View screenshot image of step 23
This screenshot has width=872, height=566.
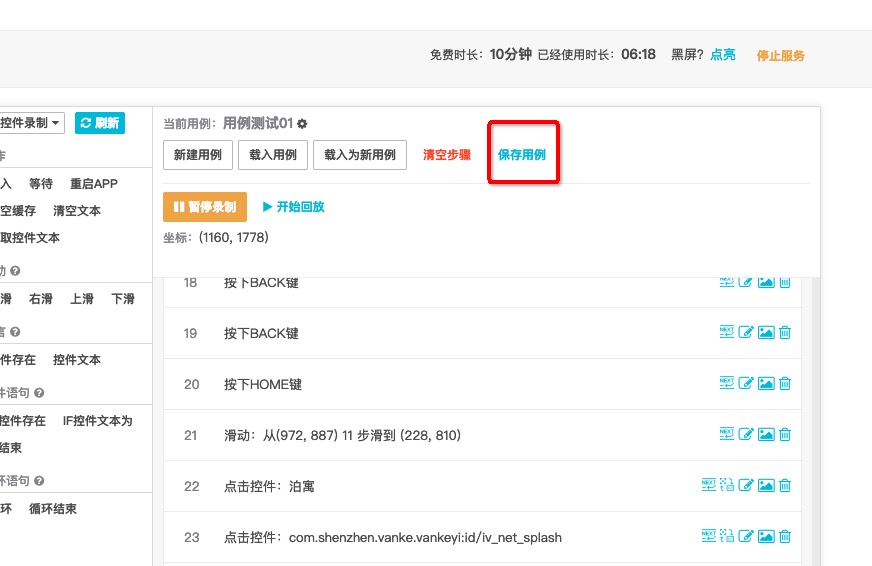coord(766,536)
